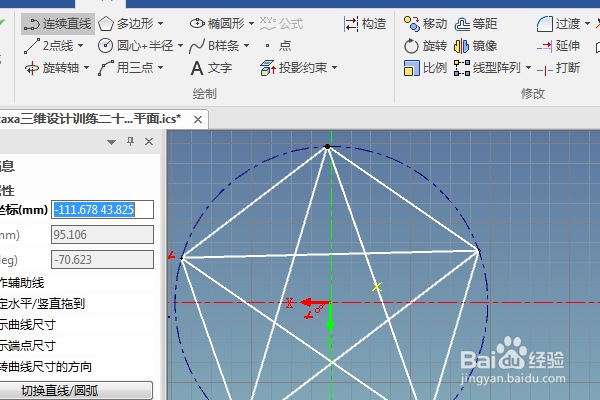The width and height of the screenshot is (600, 400).
Task: Select the 点 point tool
Action: tap(278, 46)
